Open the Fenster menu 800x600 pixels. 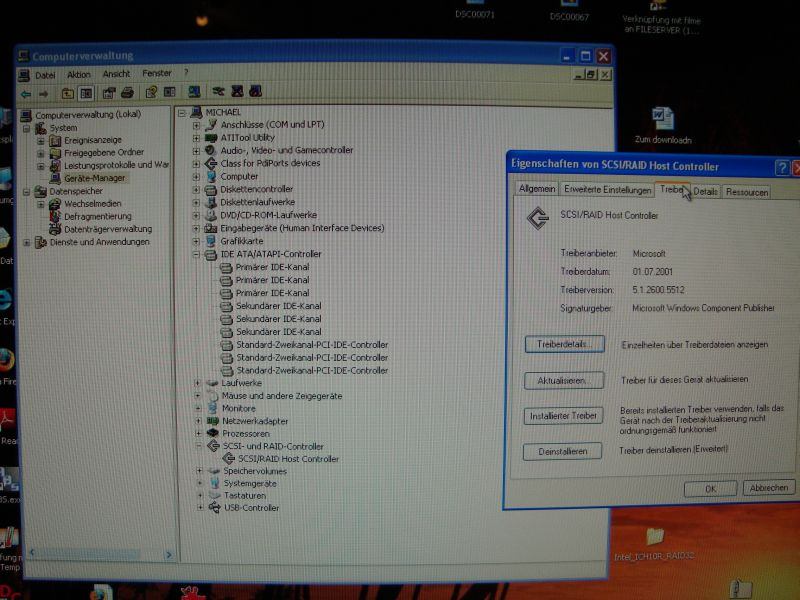157,73
